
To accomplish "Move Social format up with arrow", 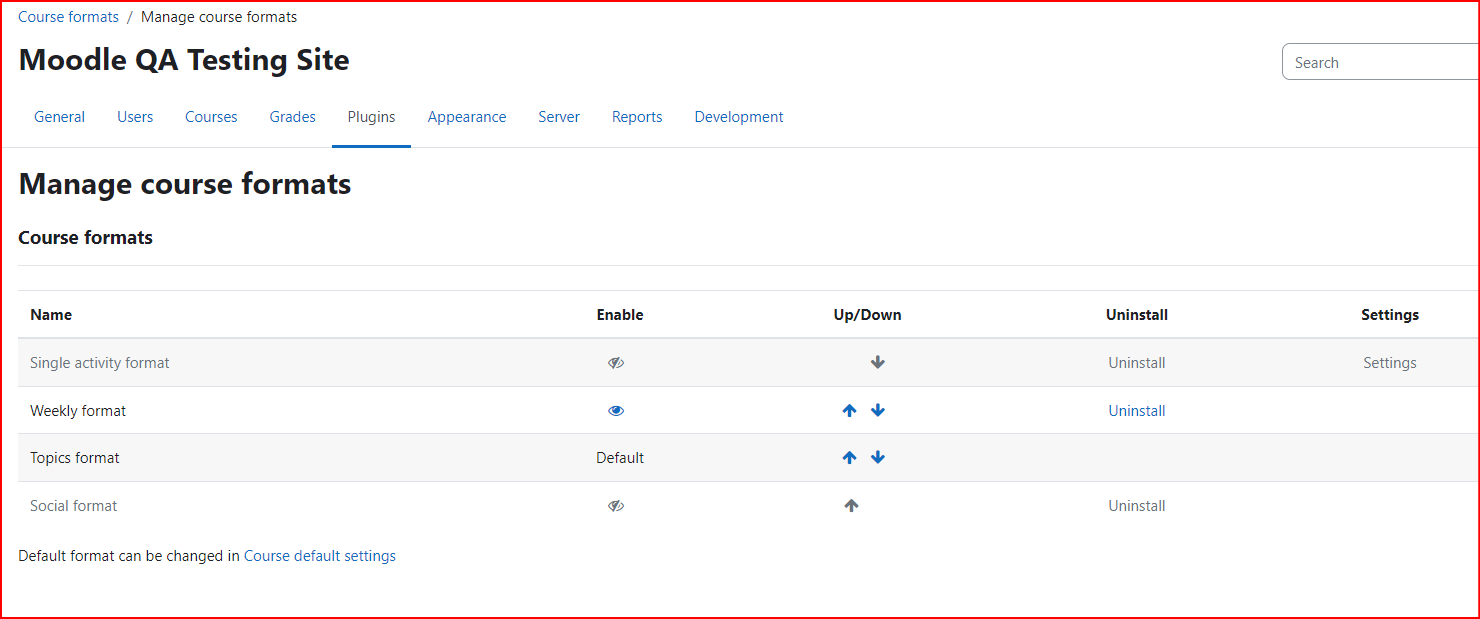I will click(851, 506).
